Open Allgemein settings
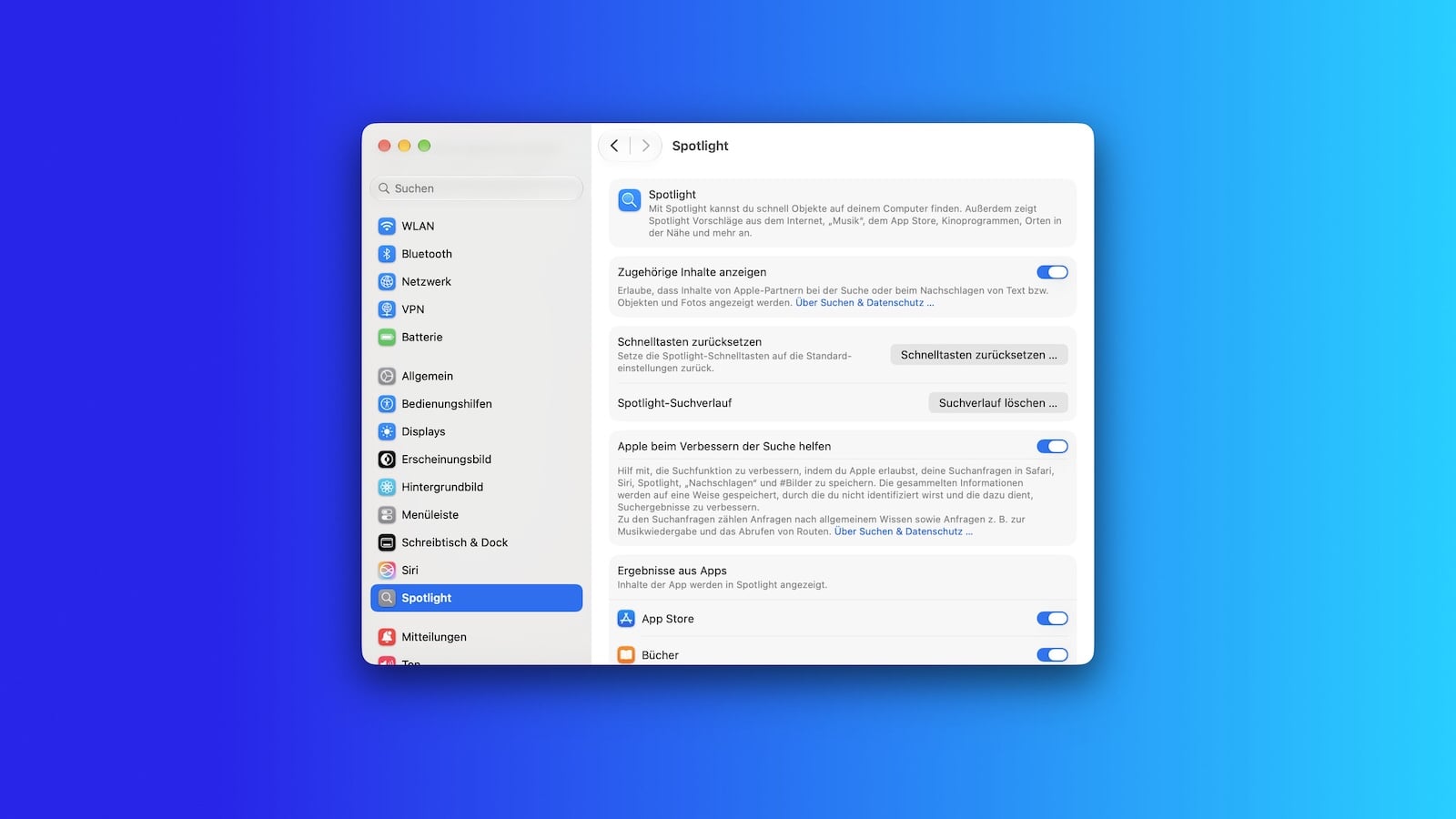 click(x=477, y=376)
